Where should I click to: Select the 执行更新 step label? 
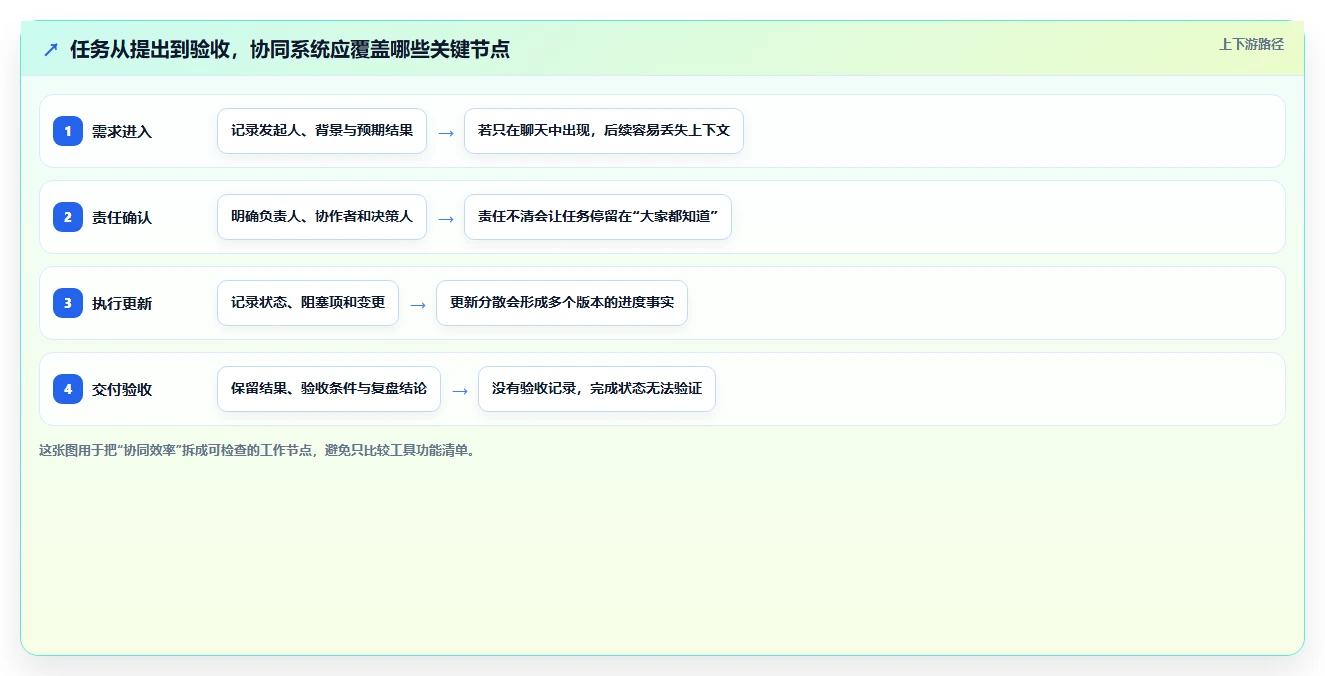tap(122, 304)
